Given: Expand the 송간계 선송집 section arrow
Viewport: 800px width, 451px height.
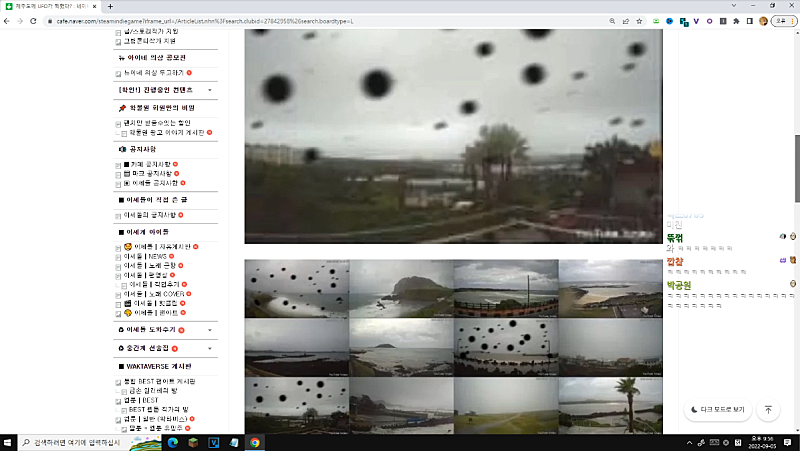Looking at the screenshot, I should [210, 348].
